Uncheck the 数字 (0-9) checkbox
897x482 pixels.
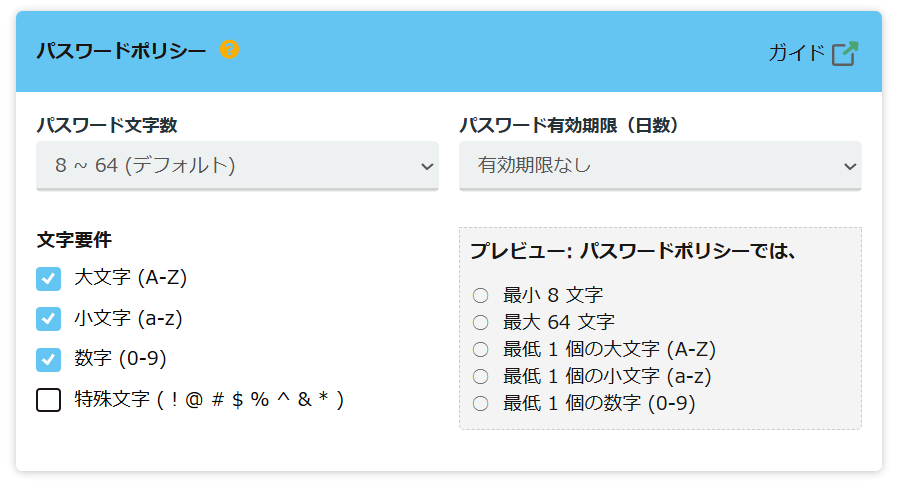point(49,359)
